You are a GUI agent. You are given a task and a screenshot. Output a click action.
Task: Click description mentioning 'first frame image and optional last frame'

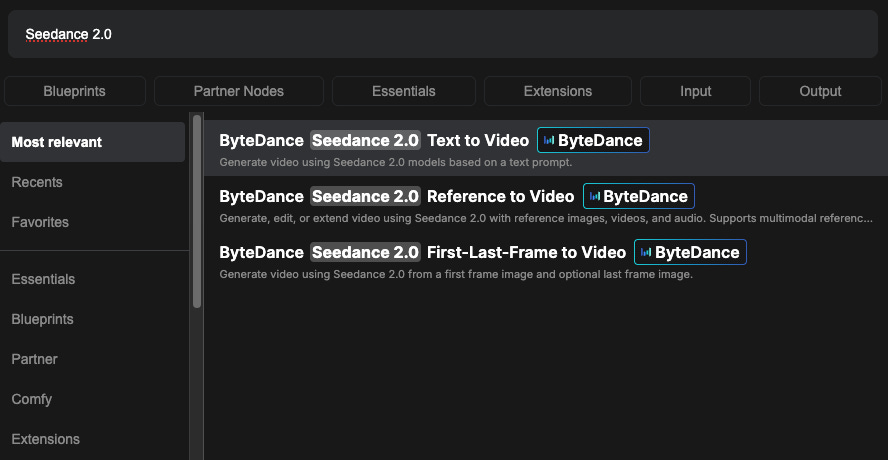tap(456, 275)
